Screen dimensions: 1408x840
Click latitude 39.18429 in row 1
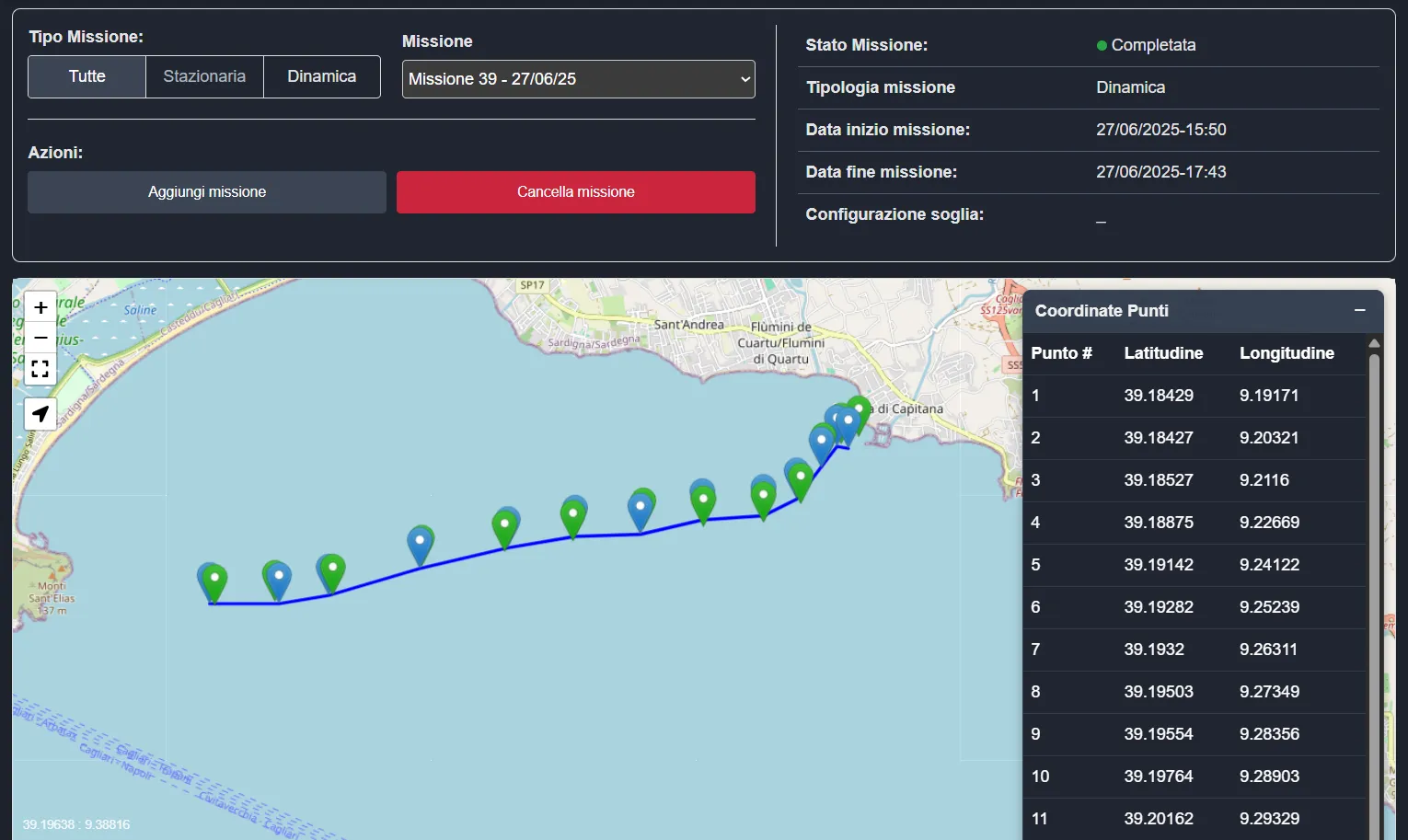pyautogui.click(x=1159, y=396)
